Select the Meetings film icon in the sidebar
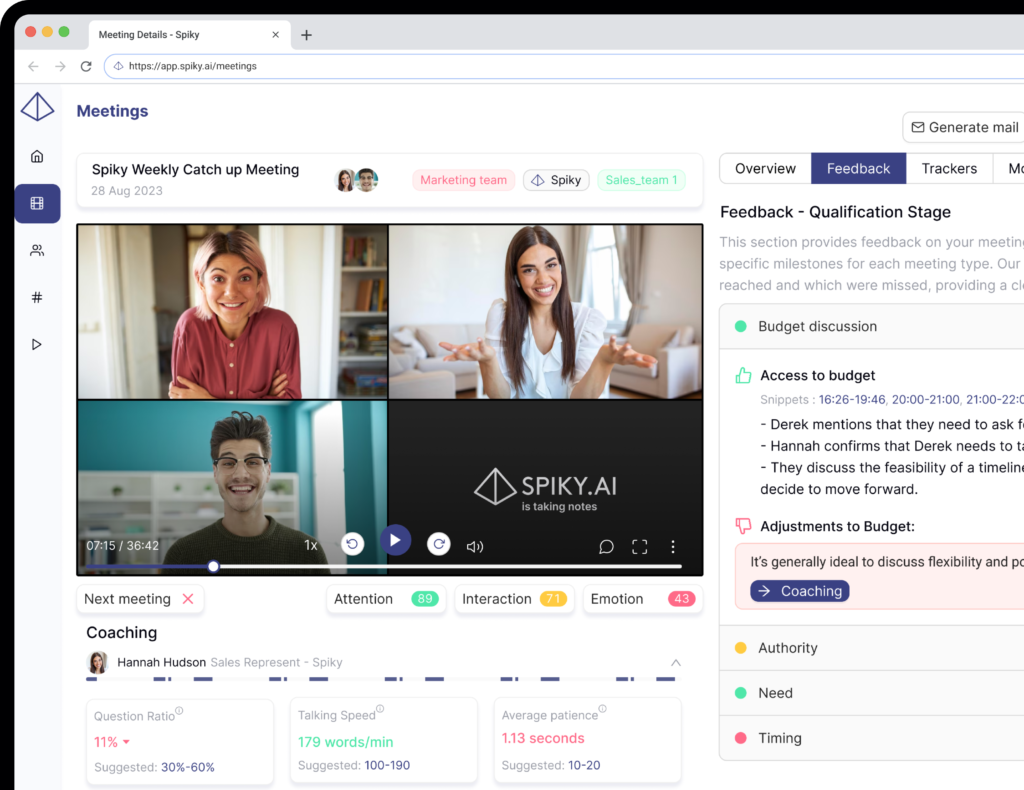This screenshot has height=790, width=1024. point(37,203)
